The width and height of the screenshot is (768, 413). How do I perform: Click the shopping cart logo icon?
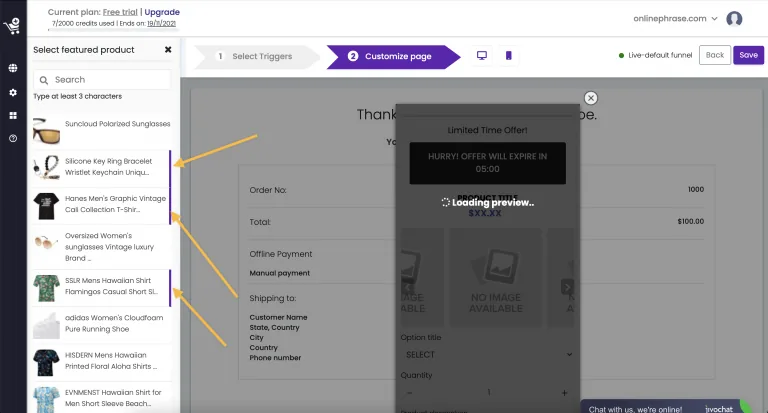(12, 26)
